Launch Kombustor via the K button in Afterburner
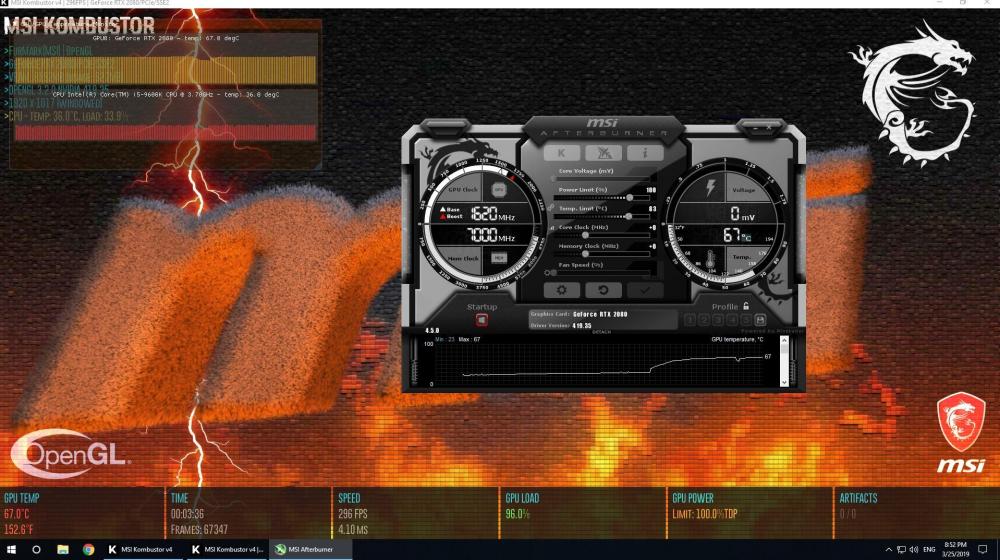Viewport: 1000px width, 560px height. click(x=561, y=152)
